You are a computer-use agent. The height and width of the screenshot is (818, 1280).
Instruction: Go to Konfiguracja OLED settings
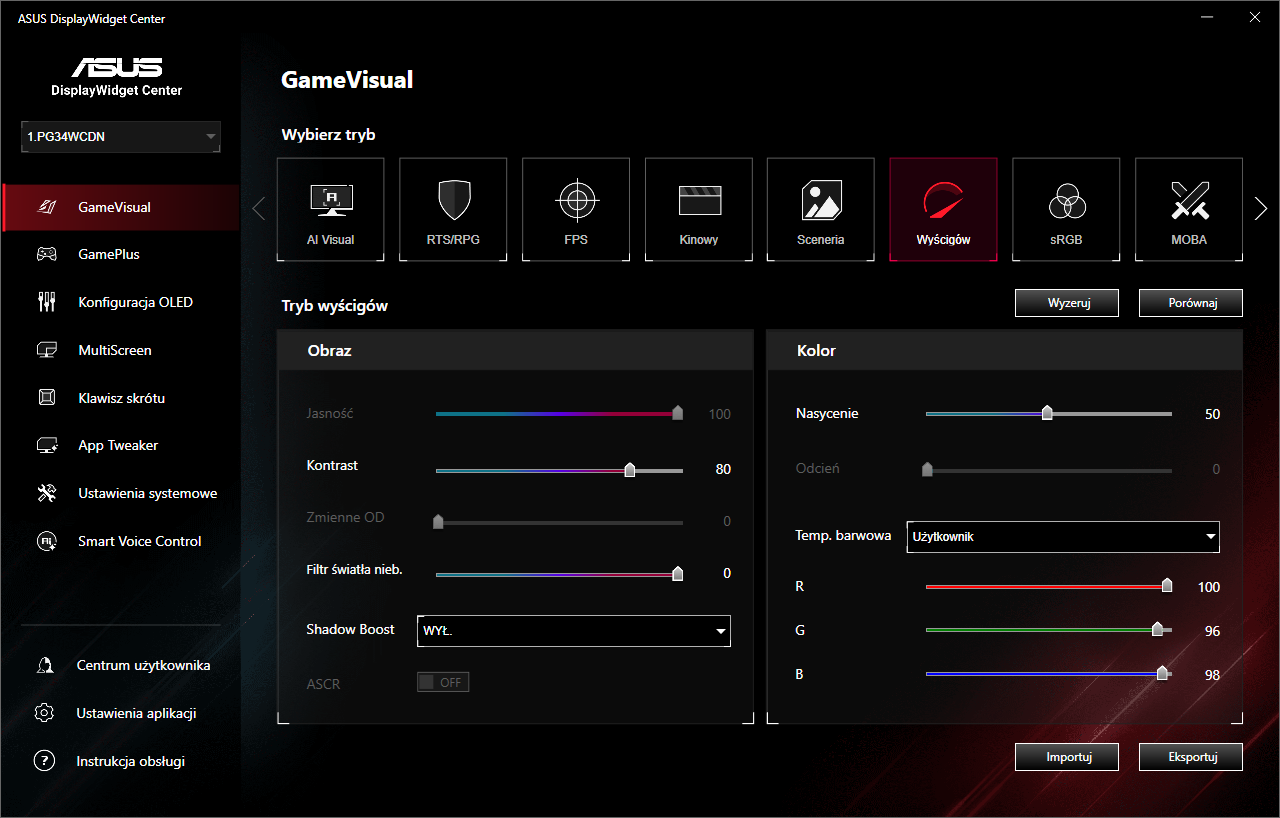click(x=135, y=302)
